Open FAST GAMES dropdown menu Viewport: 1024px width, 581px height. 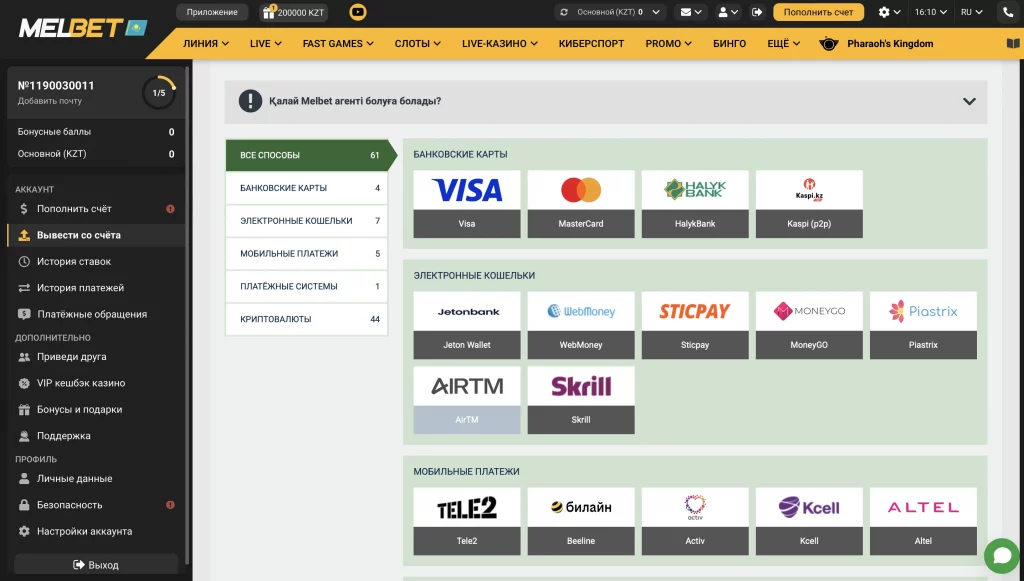point(338,44)
